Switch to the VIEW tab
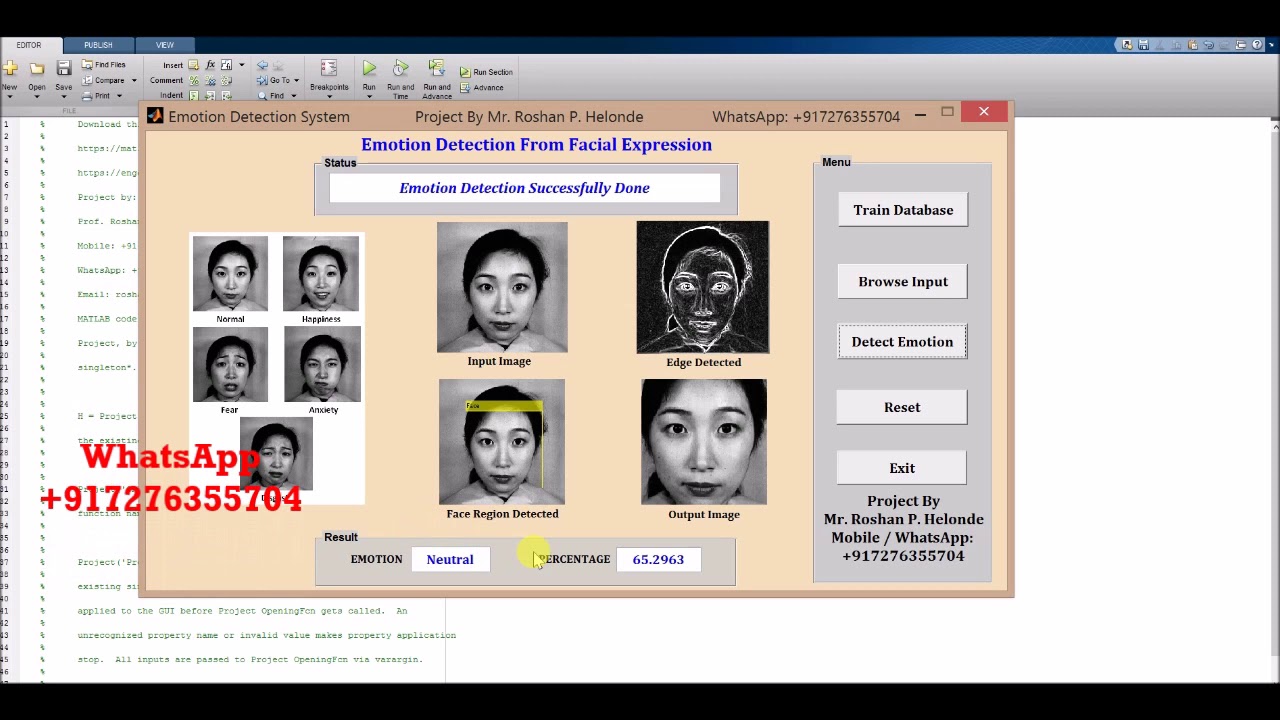 click(165, 45)
